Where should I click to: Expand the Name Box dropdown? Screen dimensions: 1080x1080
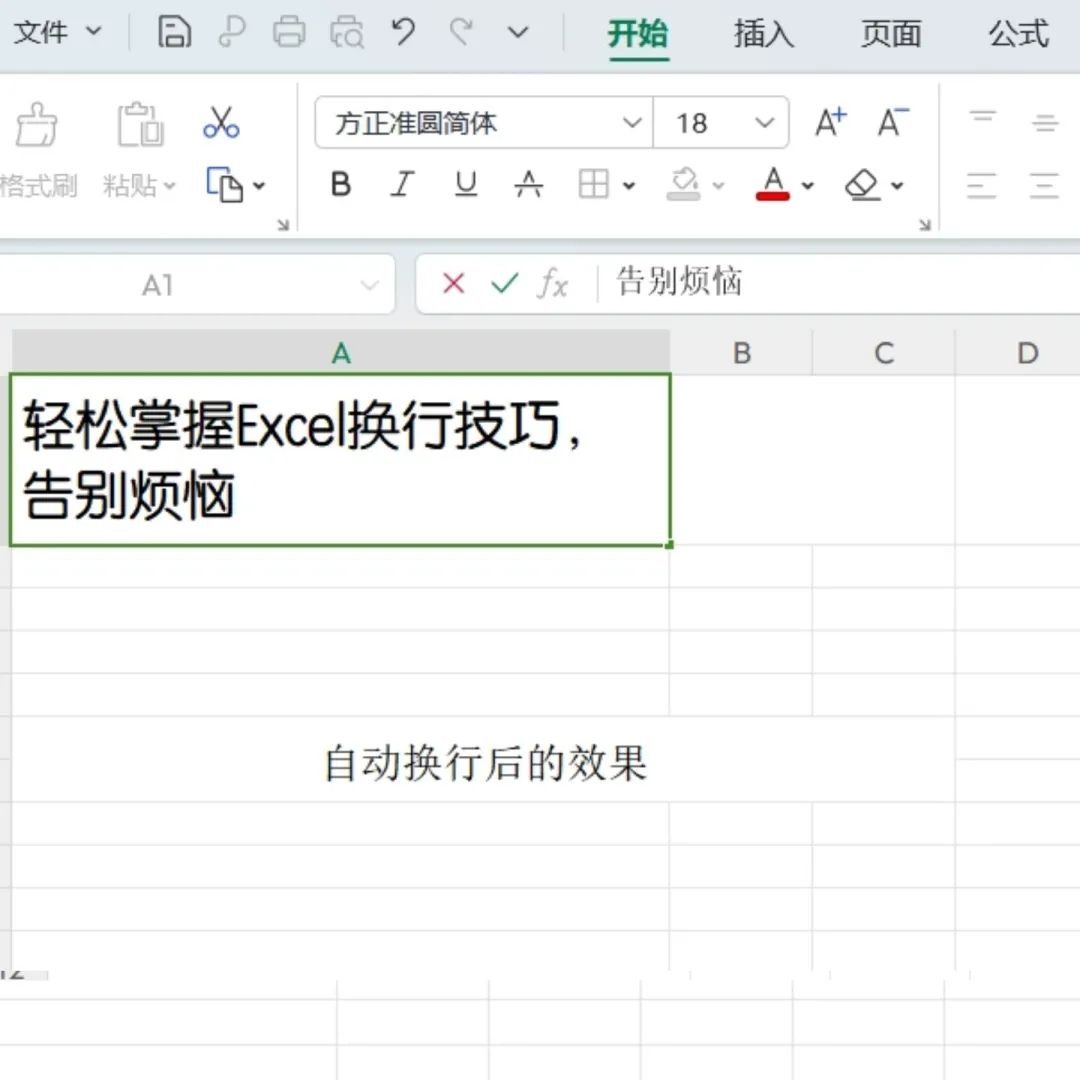pos(370,284)
